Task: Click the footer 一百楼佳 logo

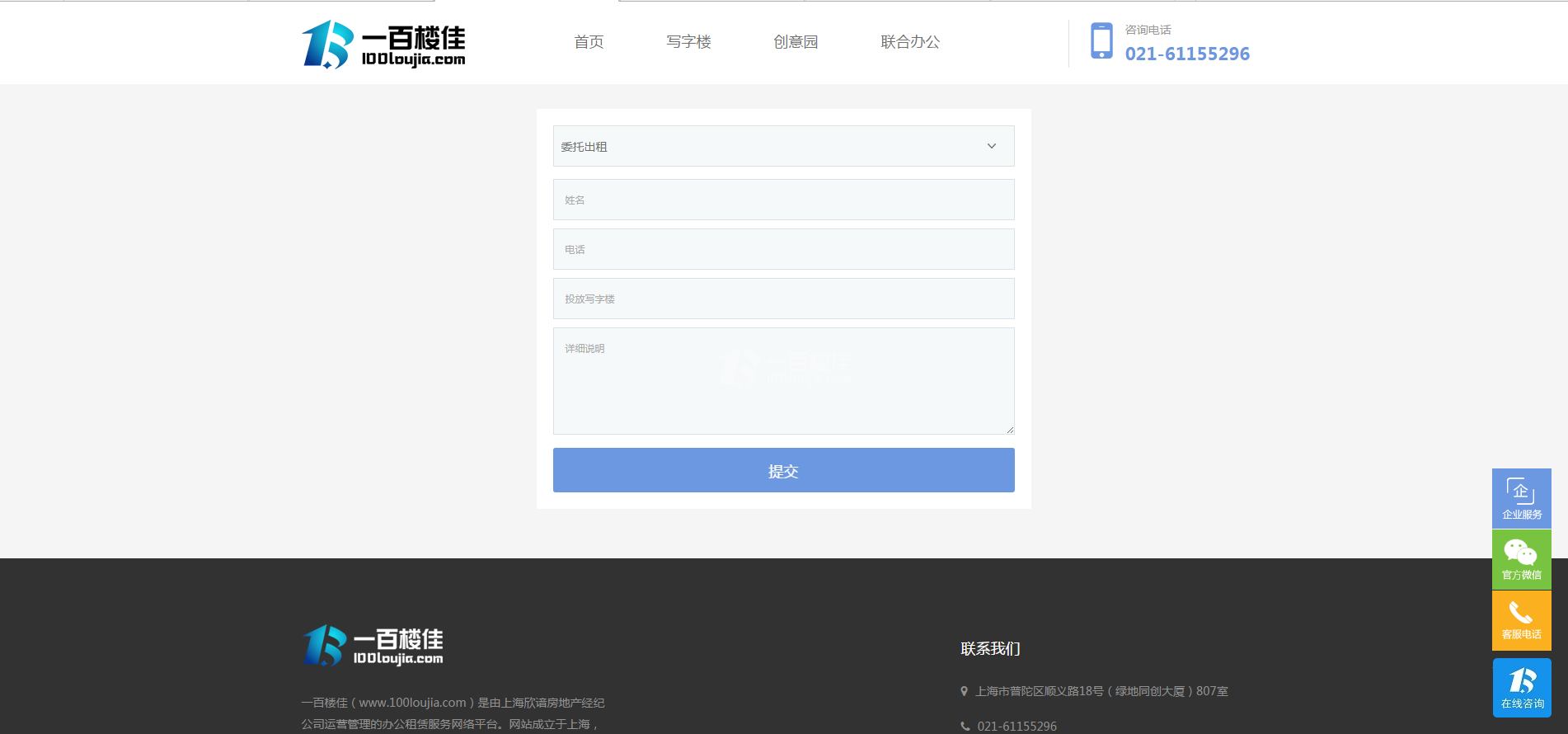Action: (373, 645)
